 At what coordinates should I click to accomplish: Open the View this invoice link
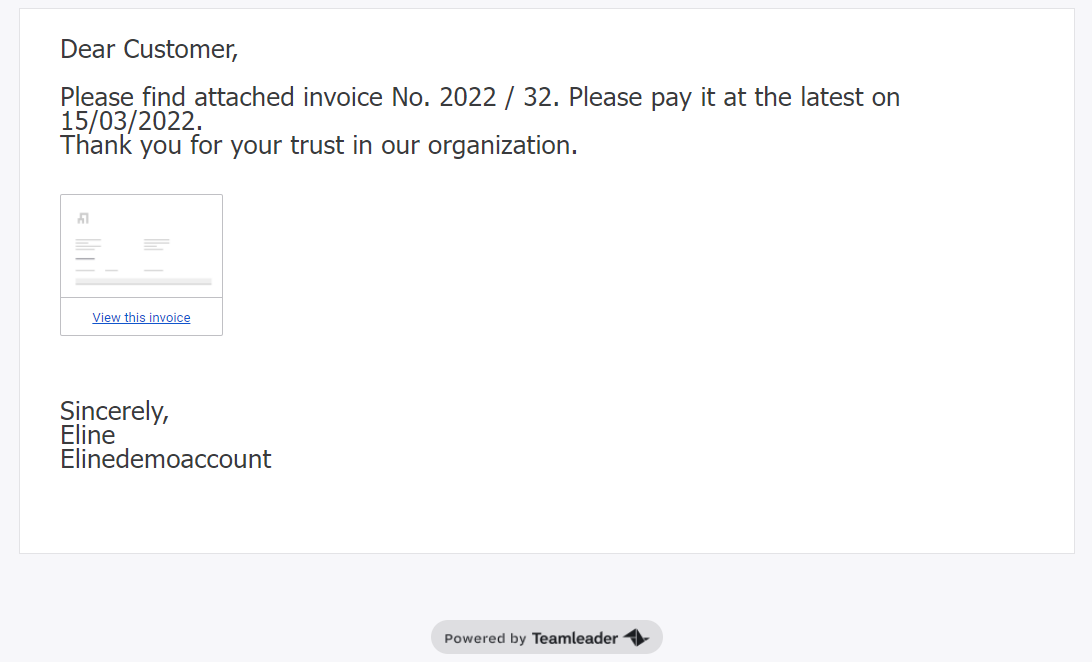coord(141,317)
